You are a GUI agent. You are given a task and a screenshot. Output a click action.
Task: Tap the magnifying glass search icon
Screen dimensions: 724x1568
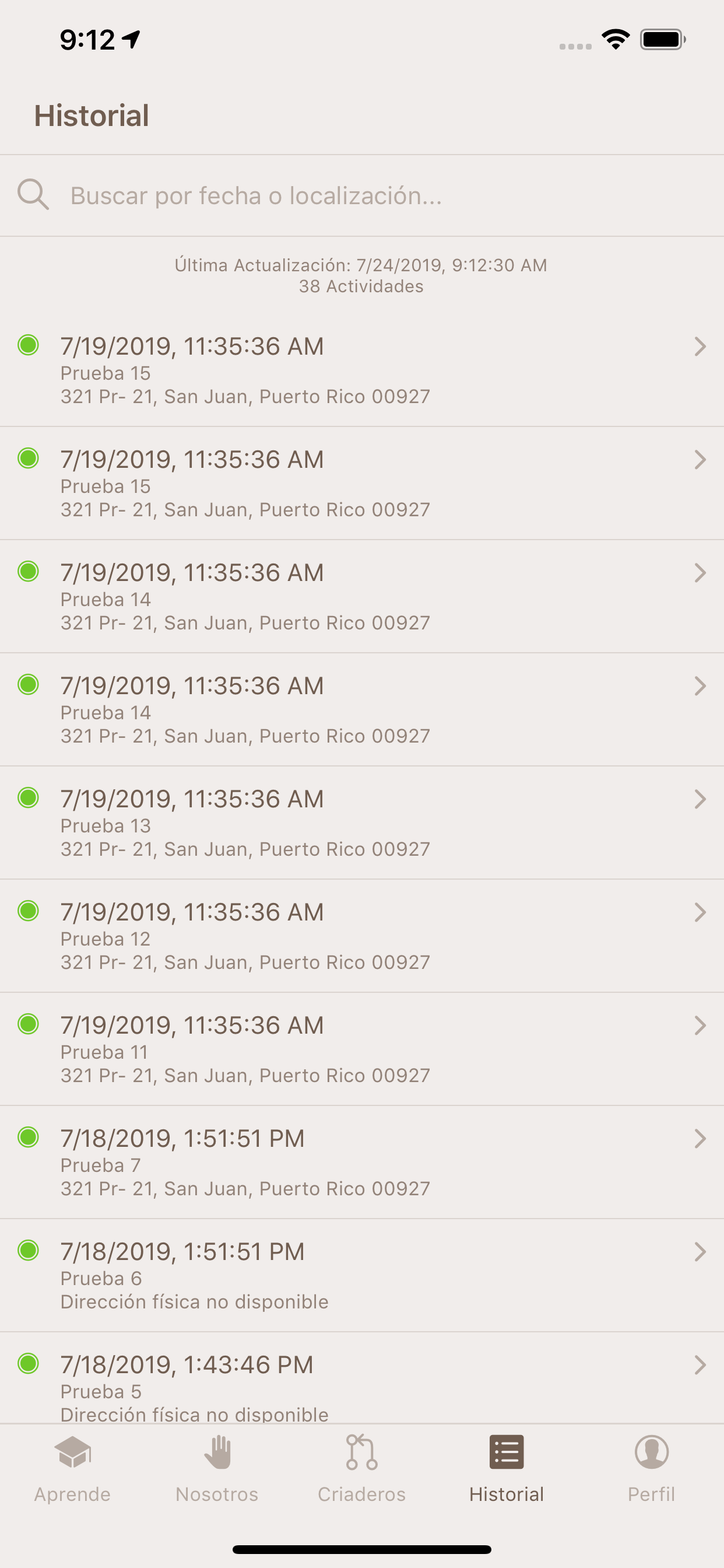coord(33,194)
